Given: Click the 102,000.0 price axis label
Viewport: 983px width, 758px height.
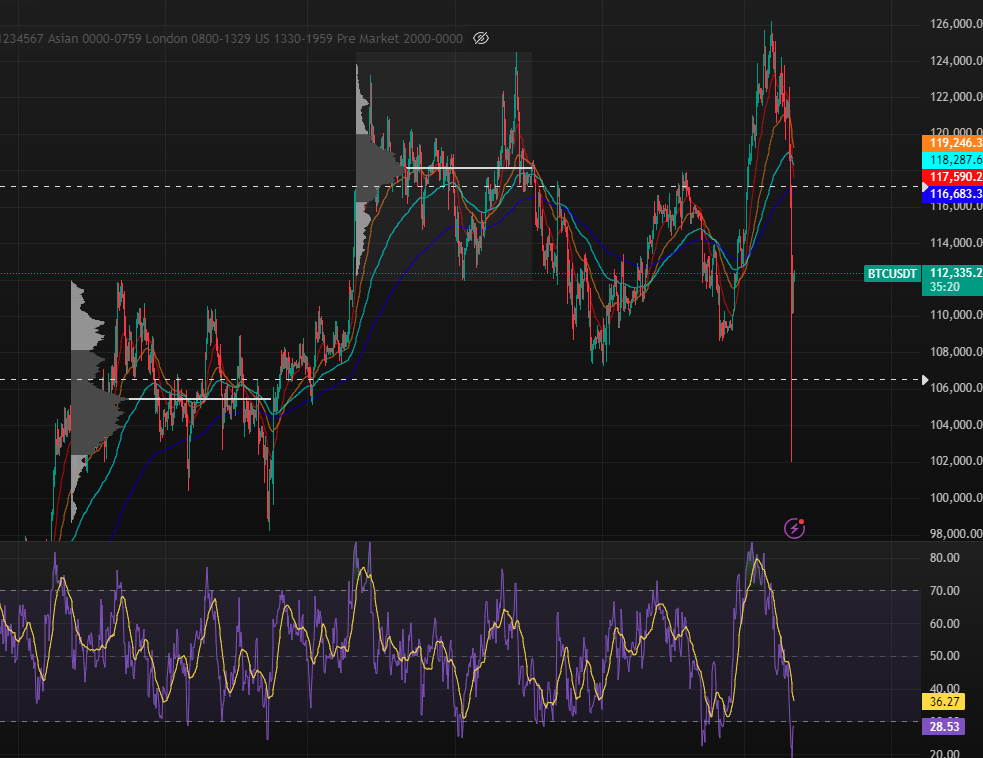Looking at the screenshot, I should pyautogui.click(x=956, y=461).
